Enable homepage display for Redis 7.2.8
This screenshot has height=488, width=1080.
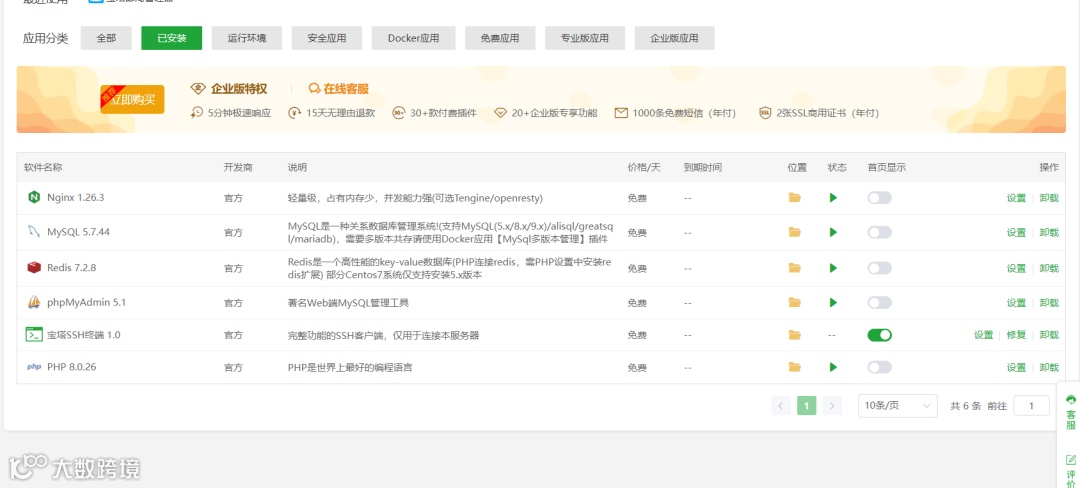pos(880,268)
